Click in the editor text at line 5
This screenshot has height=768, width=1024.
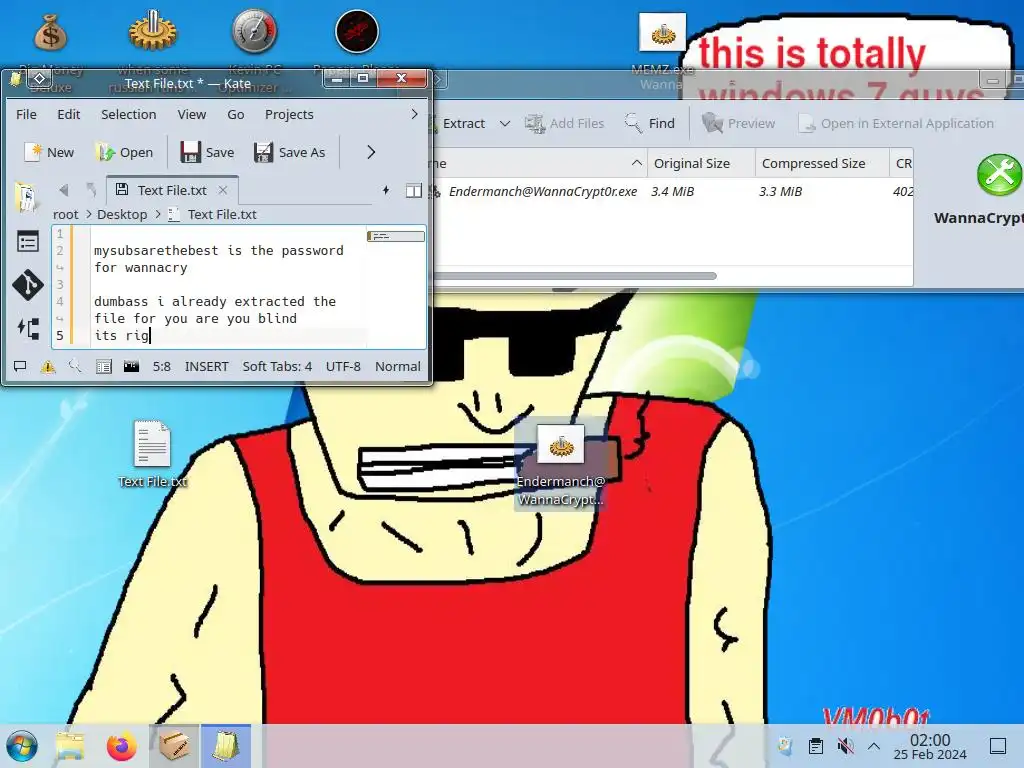[229, 335]
